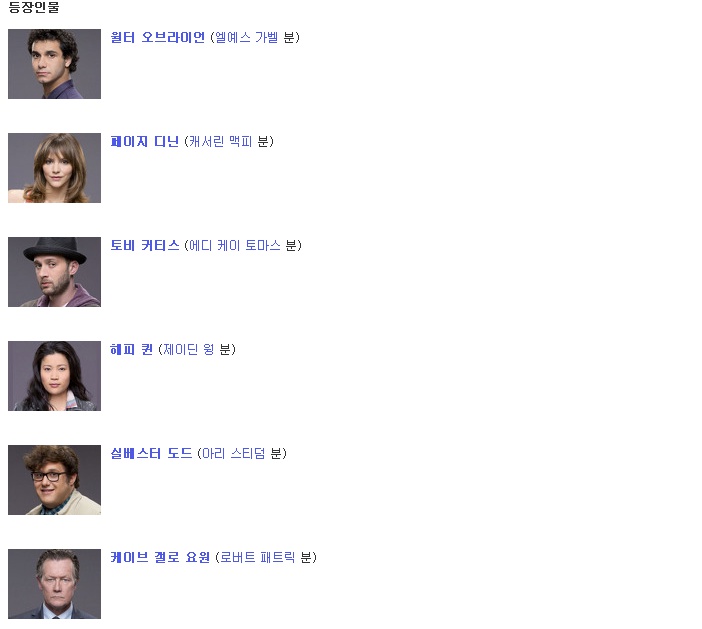Click the thumbnail with the eyeglasses
The height and width of the screenshot is (629, 702).
pos(54,480)
